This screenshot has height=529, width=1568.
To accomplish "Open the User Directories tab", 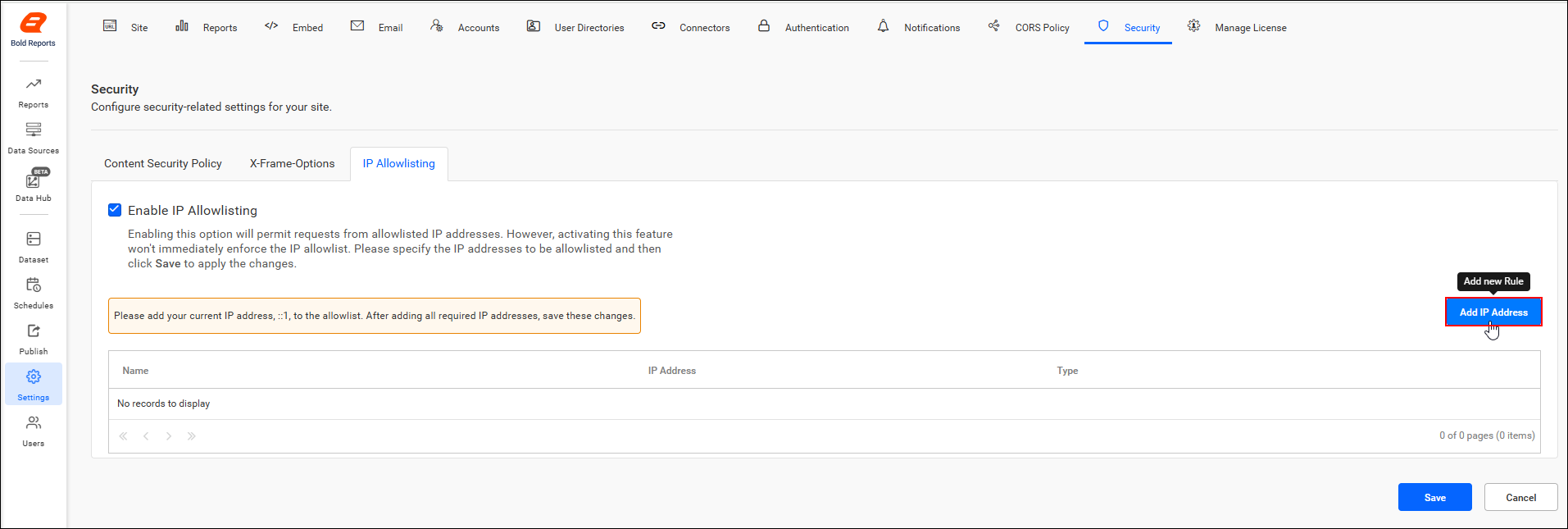I will (x=575, y=27).
